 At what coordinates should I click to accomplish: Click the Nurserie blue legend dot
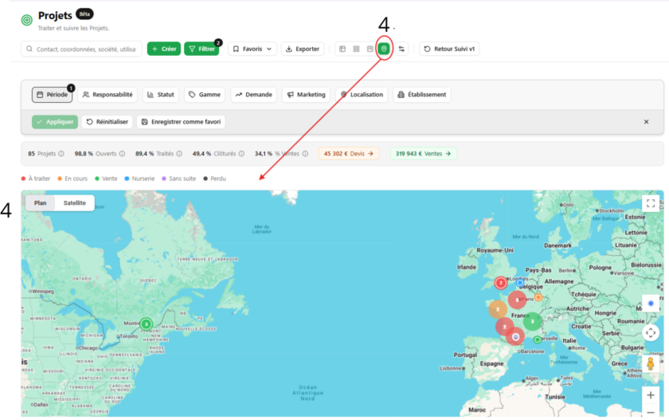pyautogui.click(x=127, y=178)
